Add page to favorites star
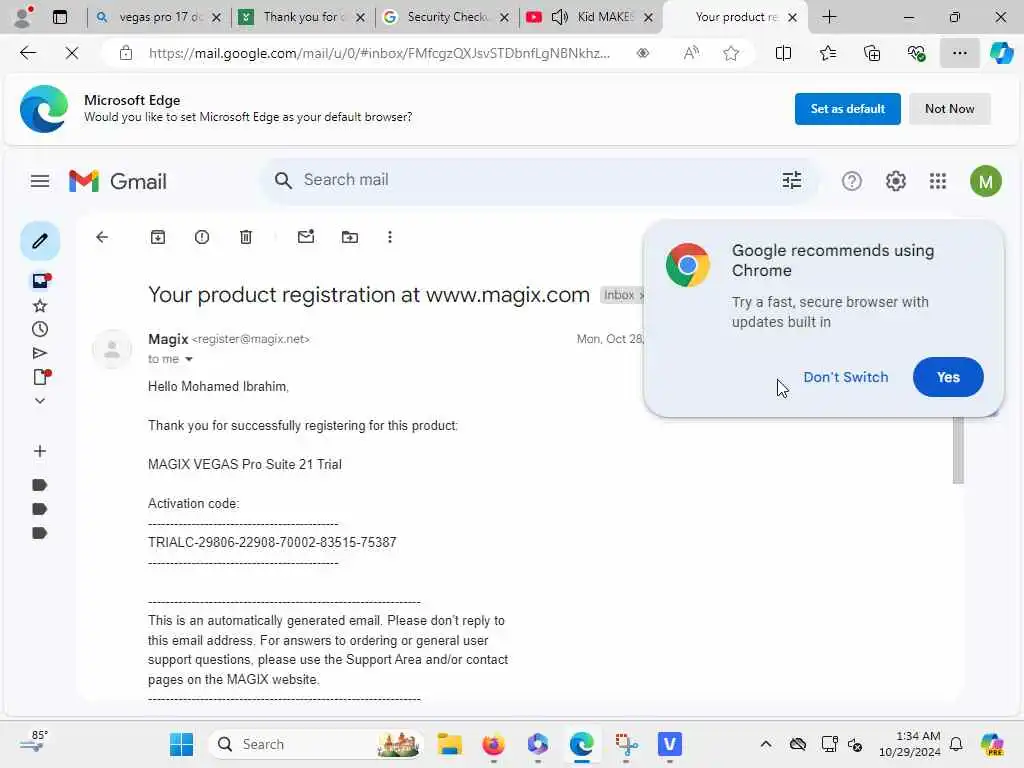This screenshot has width=1024, height=768. point(731,53)
